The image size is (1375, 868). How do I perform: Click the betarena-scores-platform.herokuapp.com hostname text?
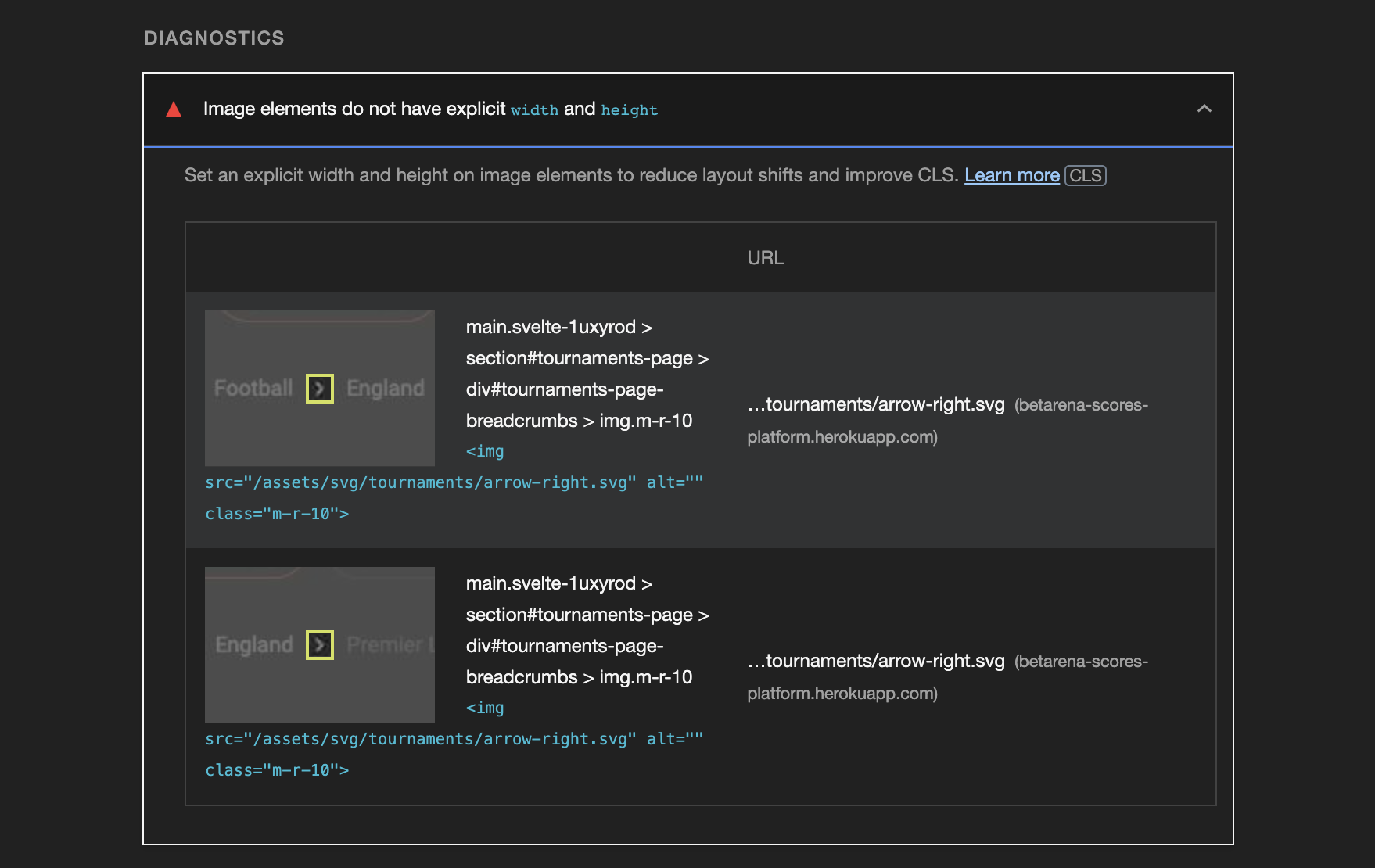click(947, 421)
